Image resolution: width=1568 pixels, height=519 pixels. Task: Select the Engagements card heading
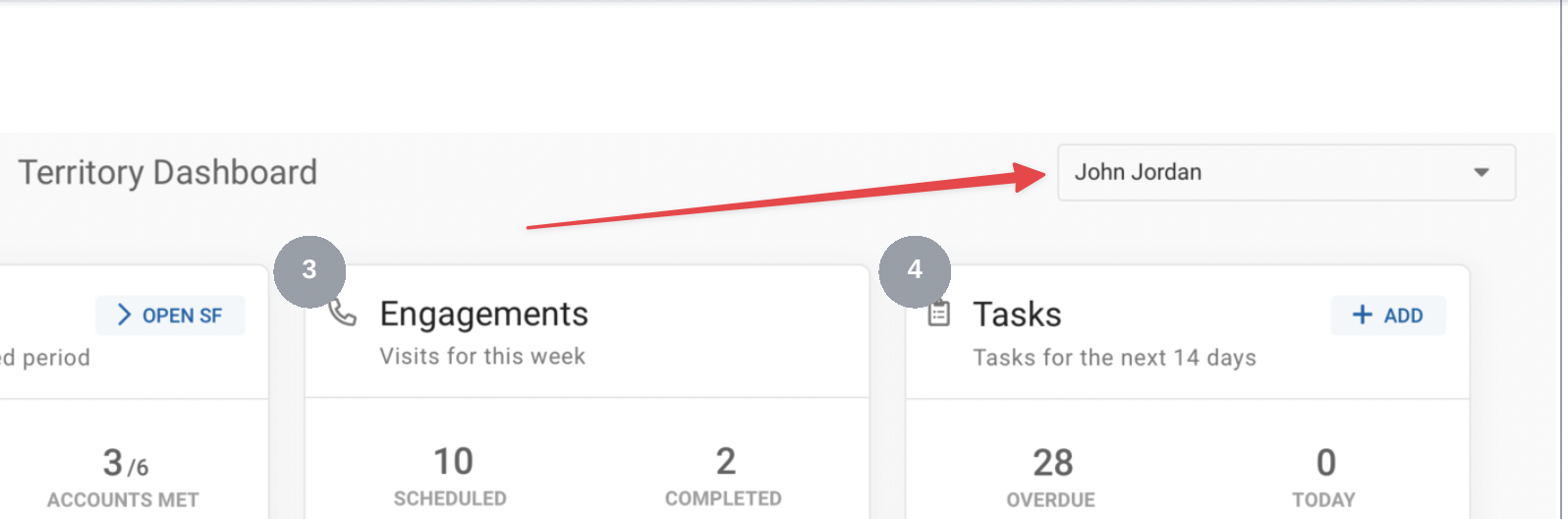pyautogui.click(x=483, y=315)
